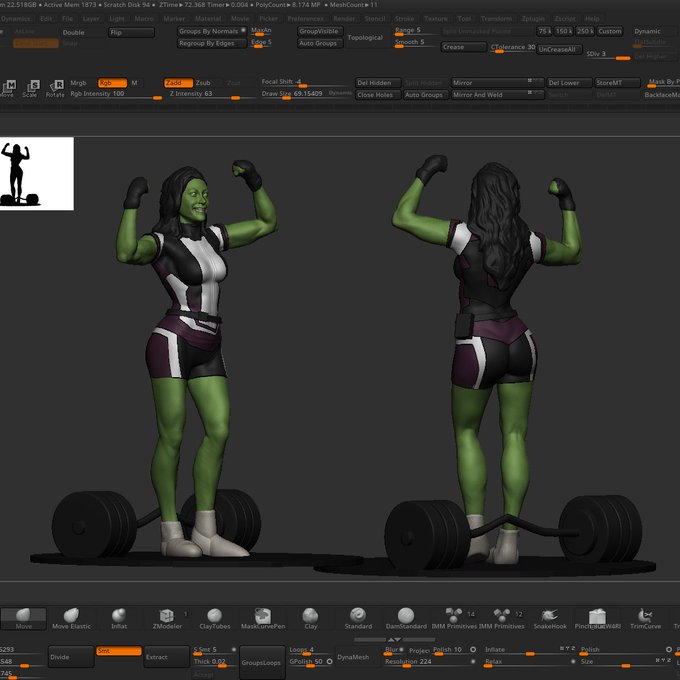
Task: Choose the 250 k polycount preset
Action: 585,31
